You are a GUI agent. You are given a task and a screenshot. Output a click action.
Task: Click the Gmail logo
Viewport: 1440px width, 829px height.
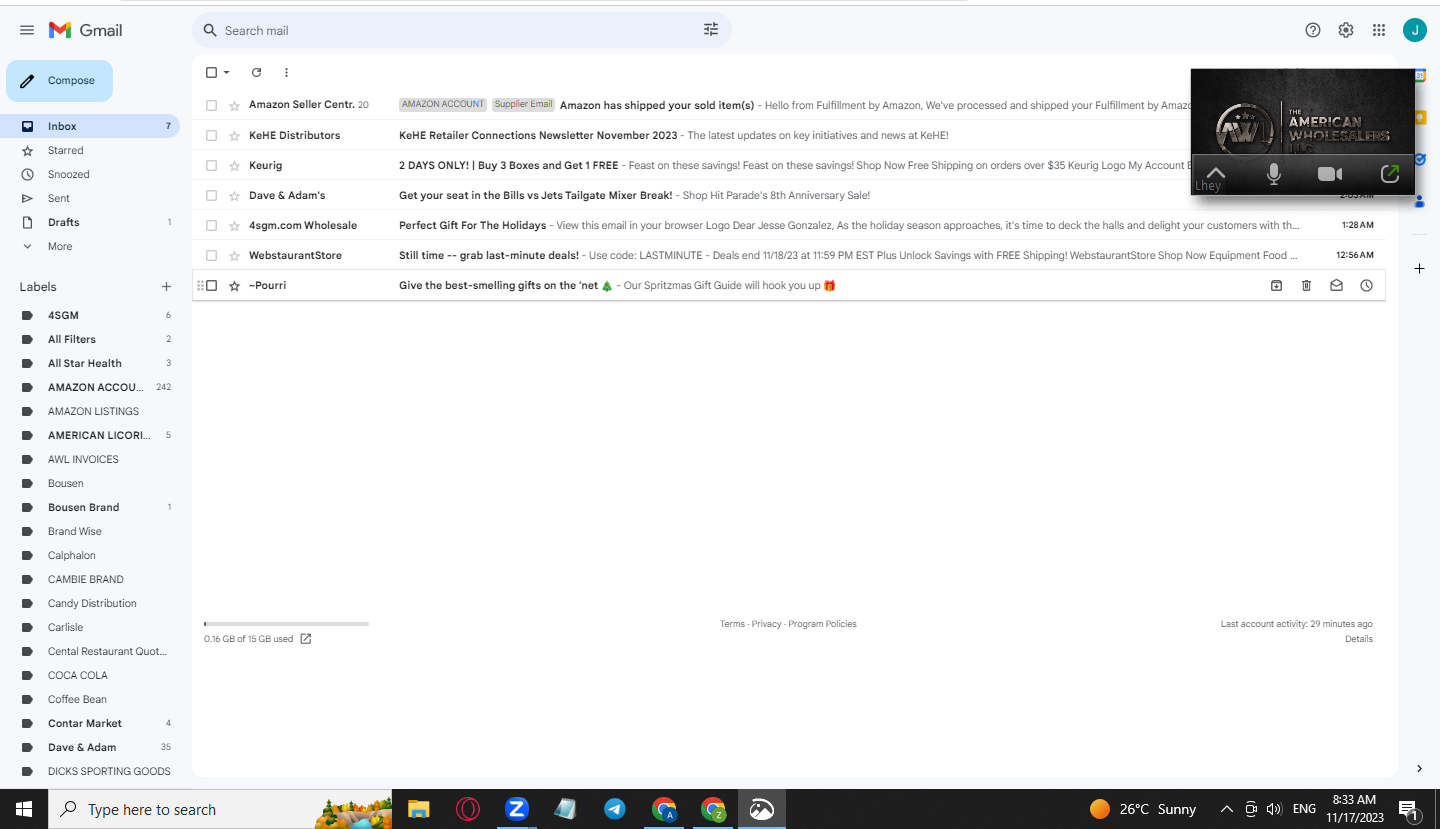click(86, 30)
